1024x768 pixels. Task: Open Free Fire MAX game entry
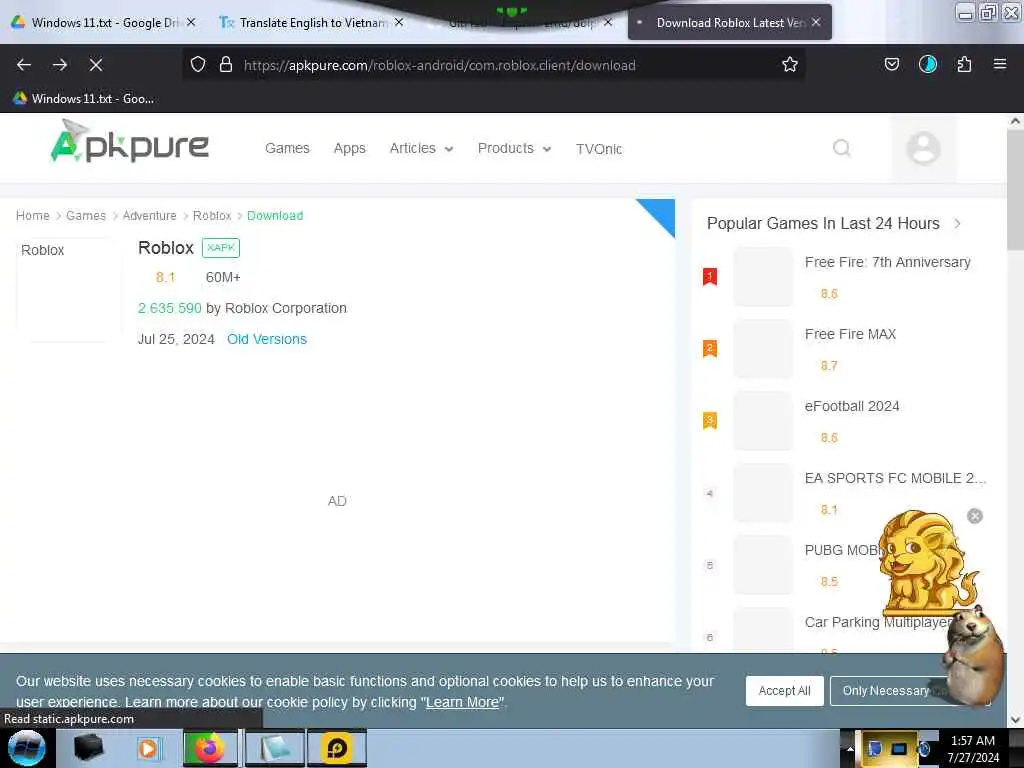pyautogui.click(x=850, y=334)
